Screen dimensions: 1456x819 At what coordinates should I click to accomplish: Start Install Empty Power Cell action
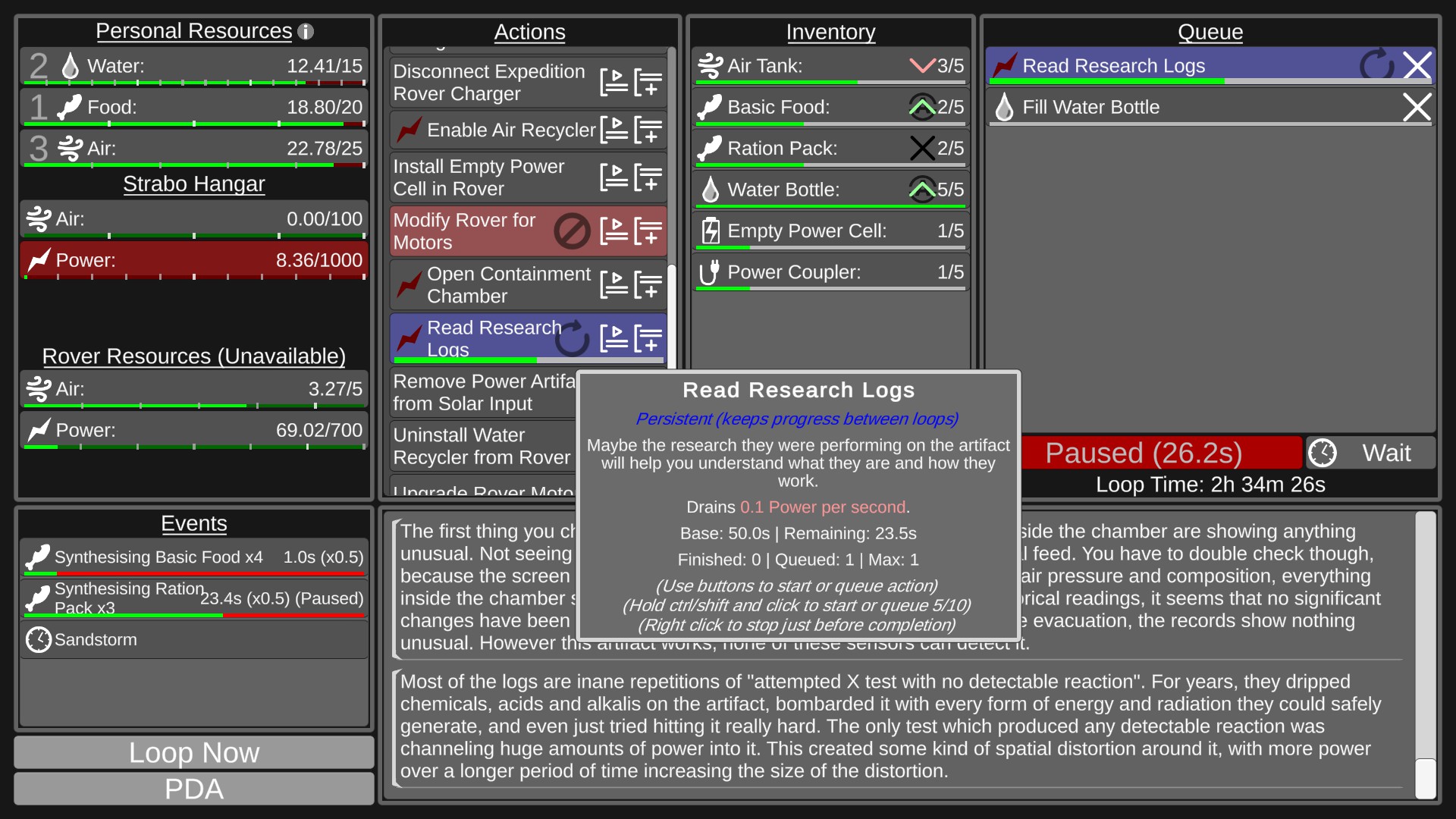[x=613, y=177]
